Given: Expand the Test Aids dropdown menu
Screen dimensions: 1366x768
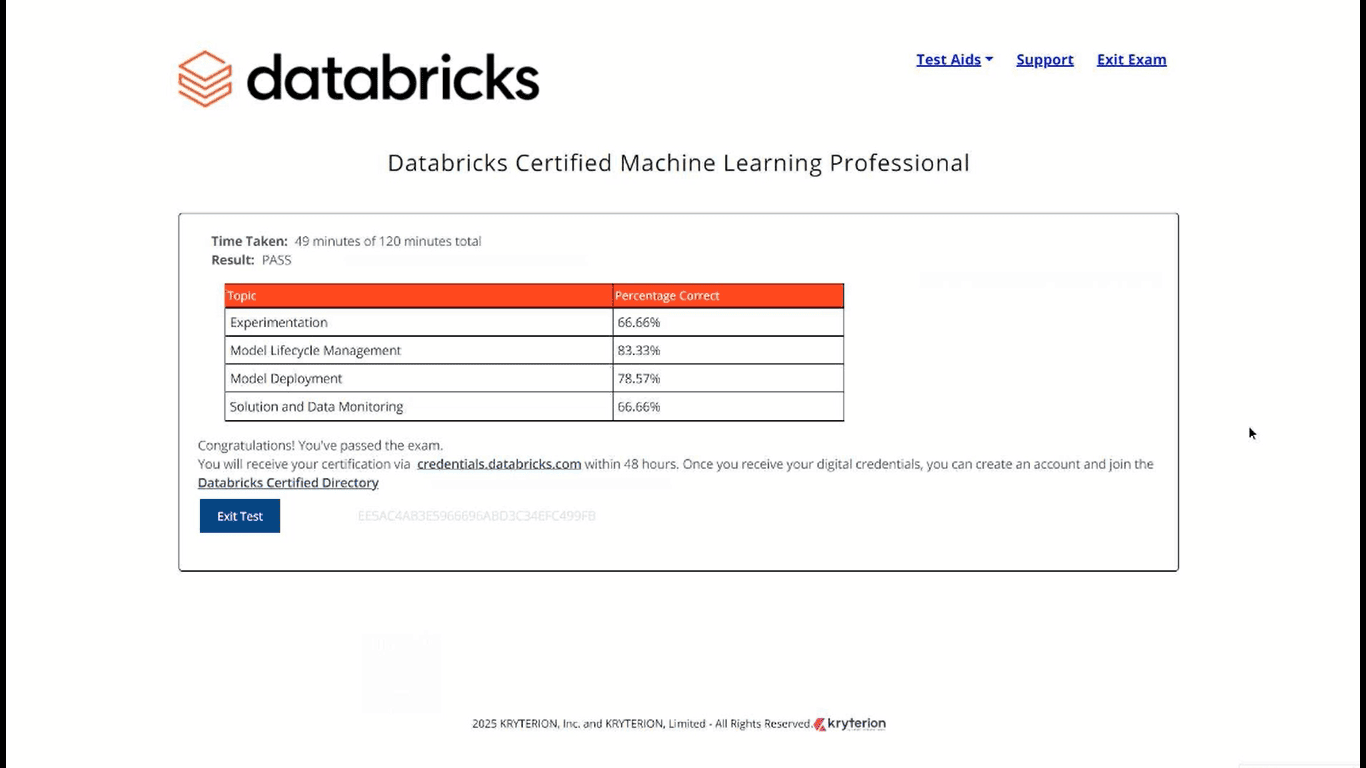Looking at the screenshot, I should tap(948, 60).
